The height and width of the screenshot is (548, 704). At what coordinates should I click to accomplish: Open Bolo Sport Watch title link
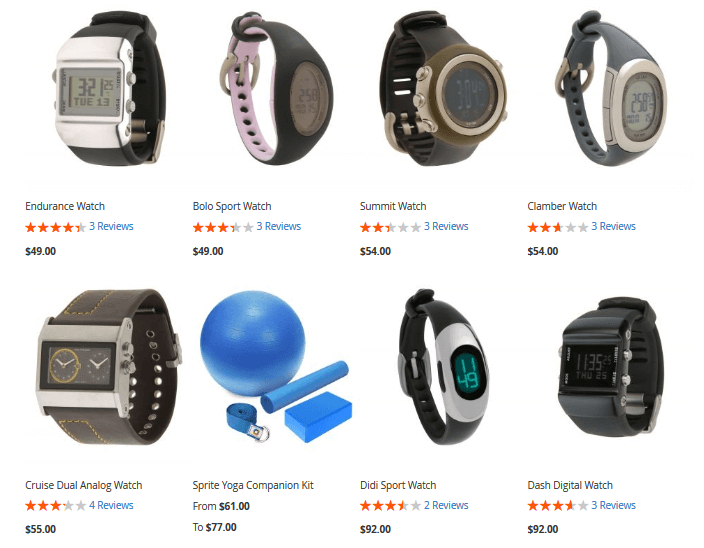pyautogui.click(x=232, y=206)
